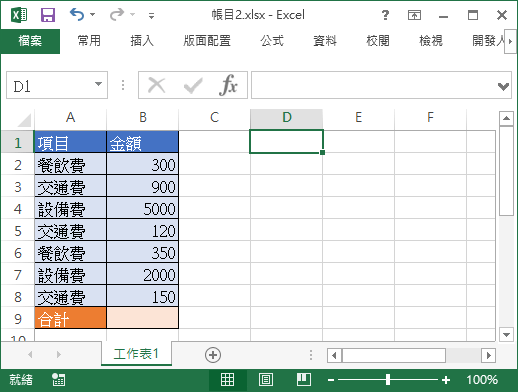Select the empty total cell B9
Screen dimensions: 518x392
click(x=143, y=319)
